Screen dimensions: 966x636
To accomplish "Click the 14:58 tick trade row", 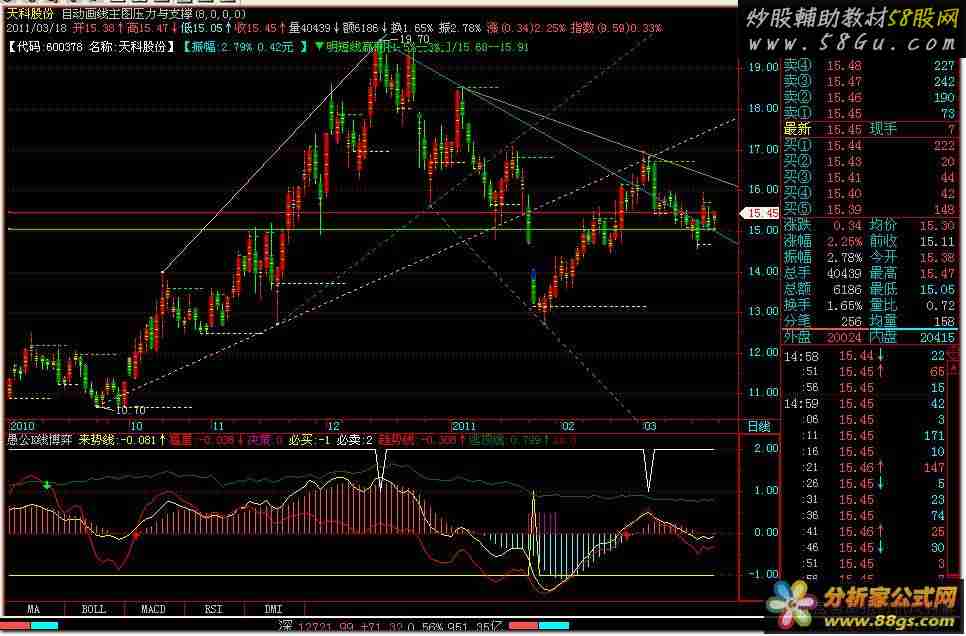I will [864, 356].
